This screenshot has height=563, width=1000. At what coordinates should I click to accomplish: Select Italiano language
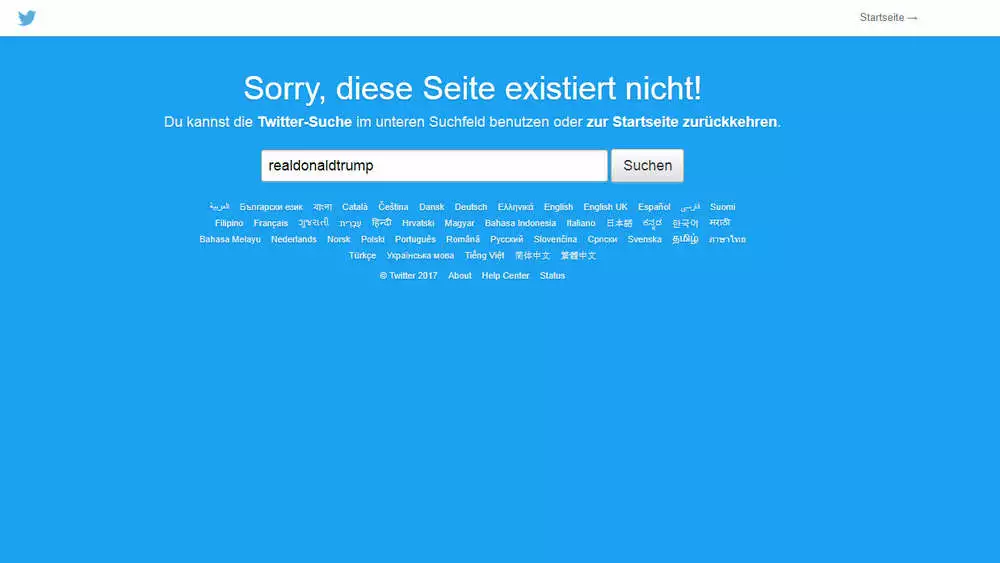(580, 223)
